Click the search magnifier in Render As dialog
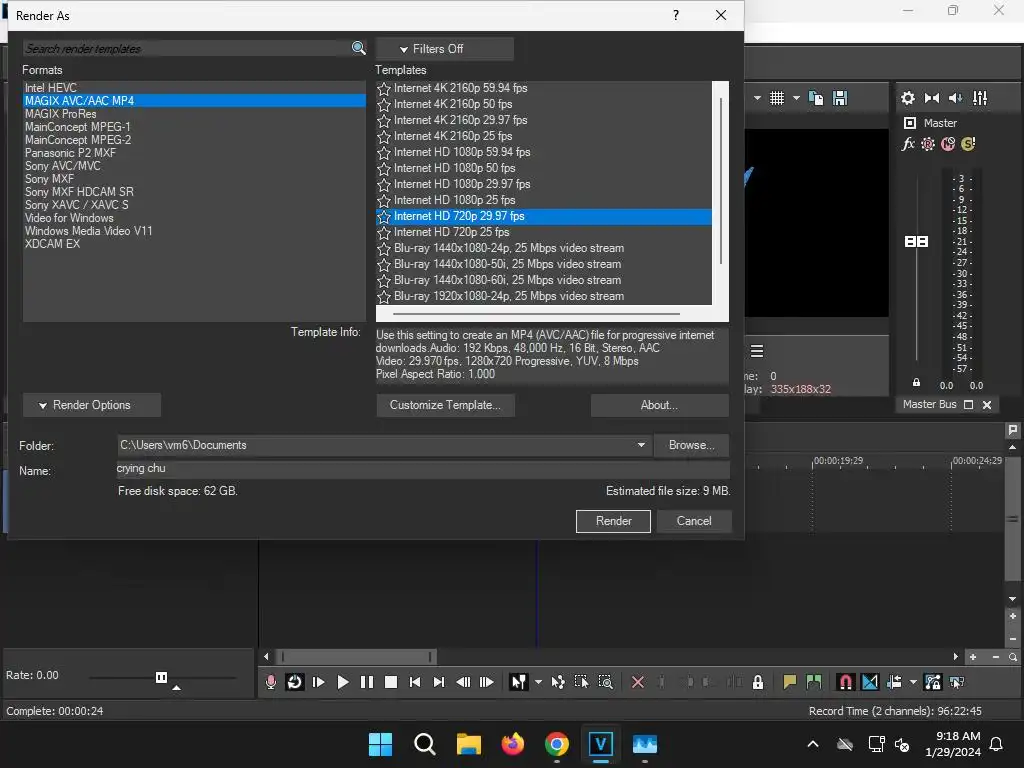Image resolution: width=1024 pixels, height=768 pixels. point(359,48)
